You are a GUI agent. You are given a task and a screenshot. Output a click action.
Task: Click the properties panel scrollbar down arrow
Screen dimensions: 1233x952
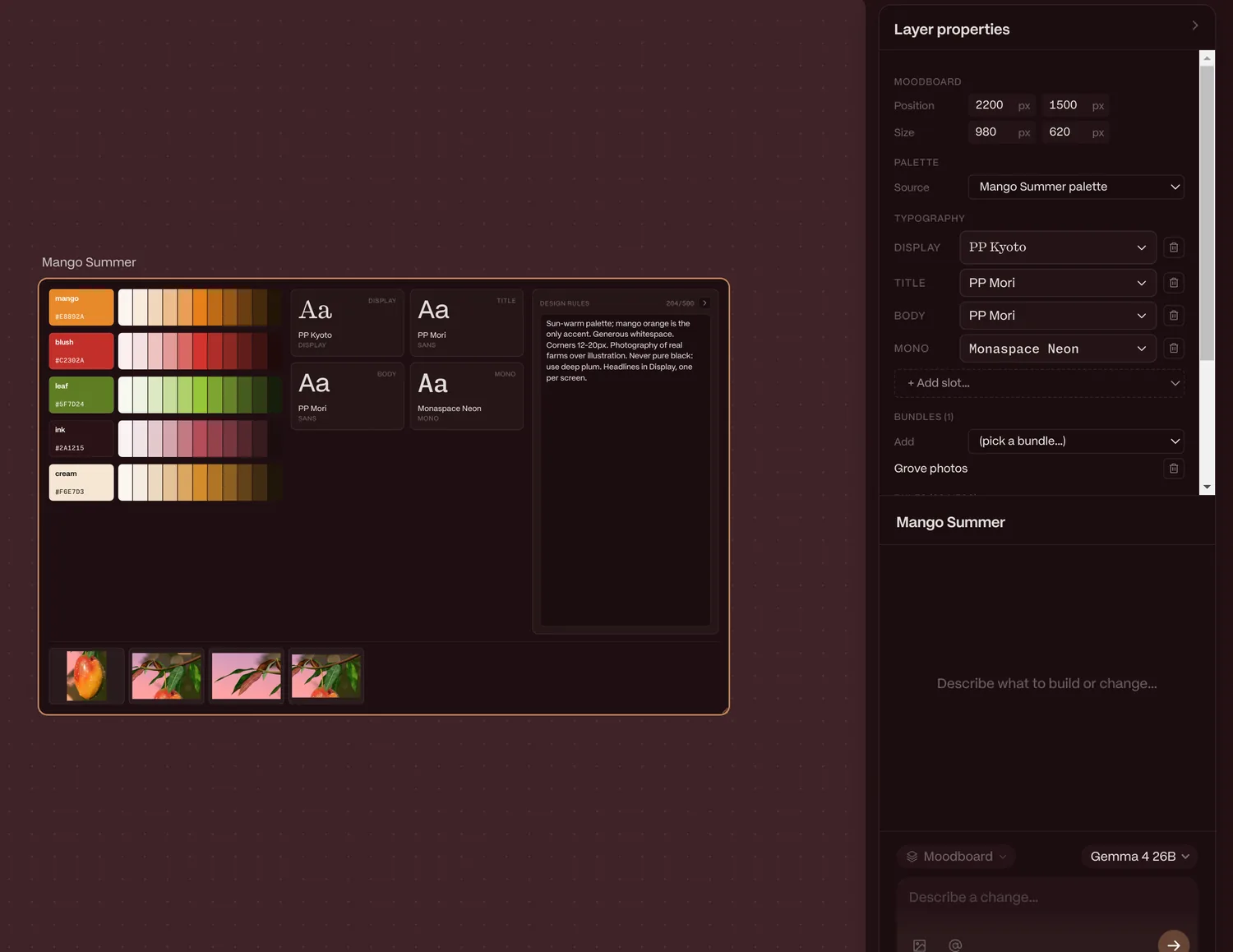1207,488
